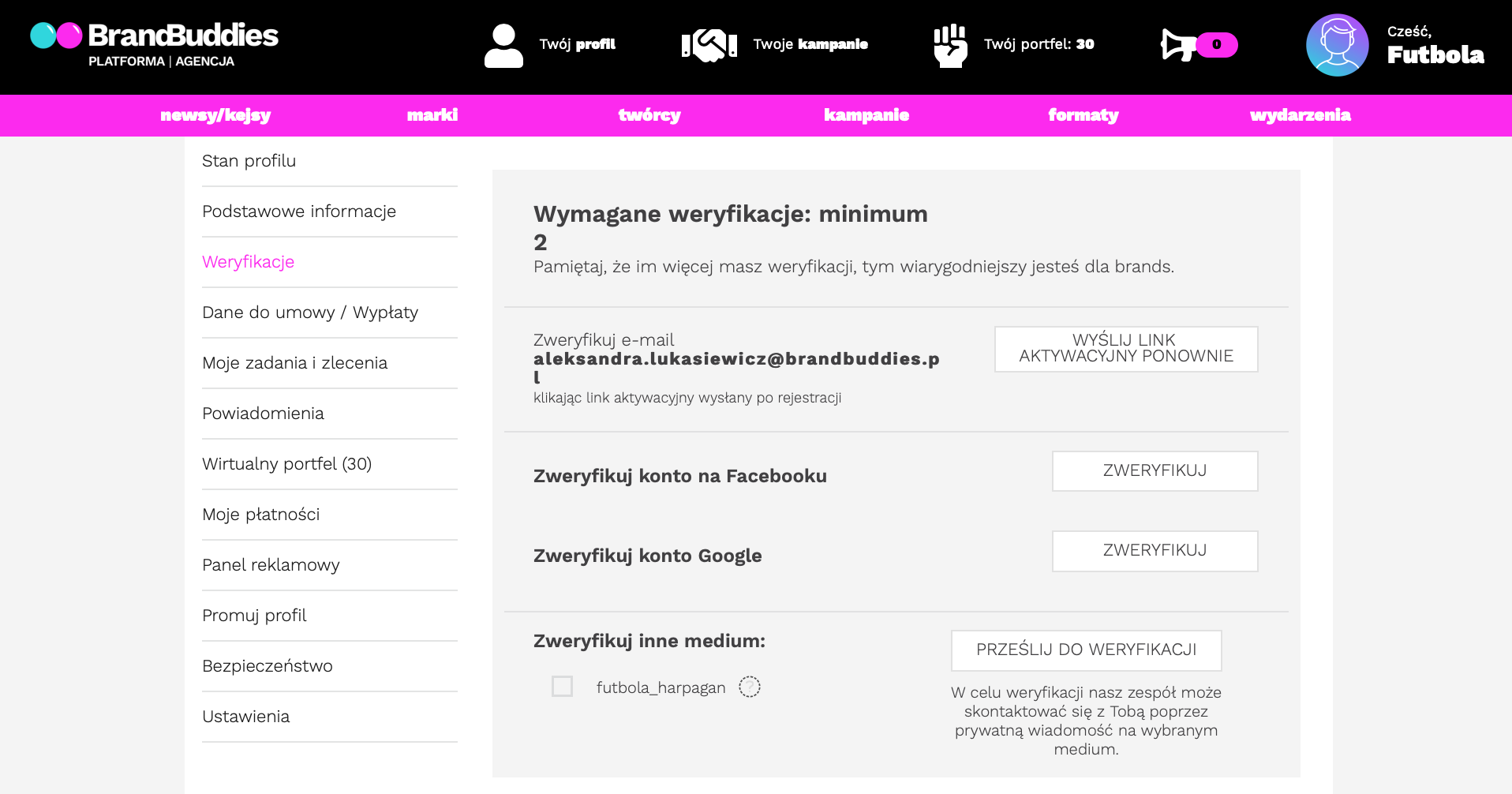This screenshot has width=1512, height=794.
Task: Click the handshake campaigns icon
Action: pyautogui.click(x=709, y=45)
